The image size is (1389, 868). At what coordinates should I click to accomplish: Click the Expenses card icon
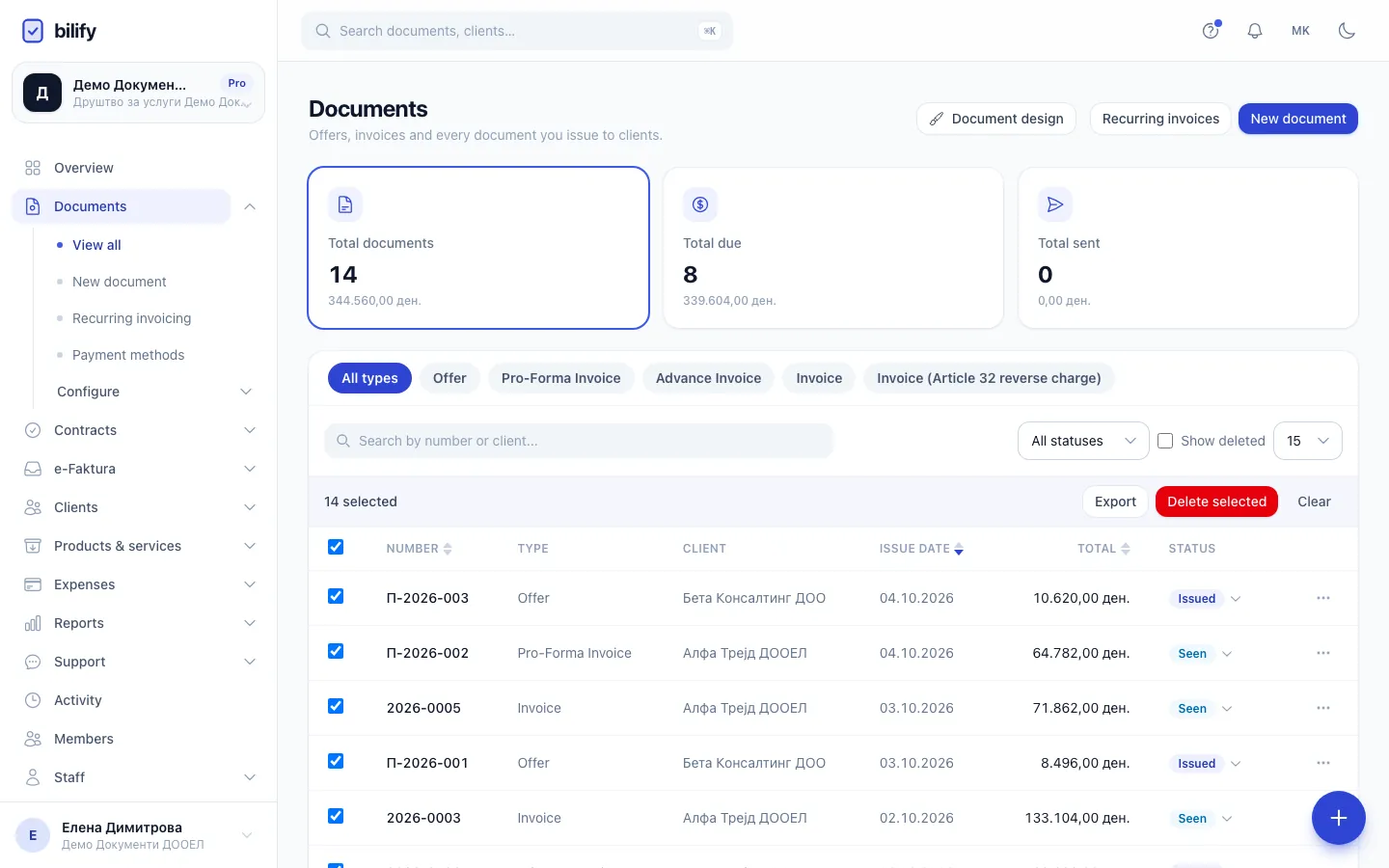[33, 584]
